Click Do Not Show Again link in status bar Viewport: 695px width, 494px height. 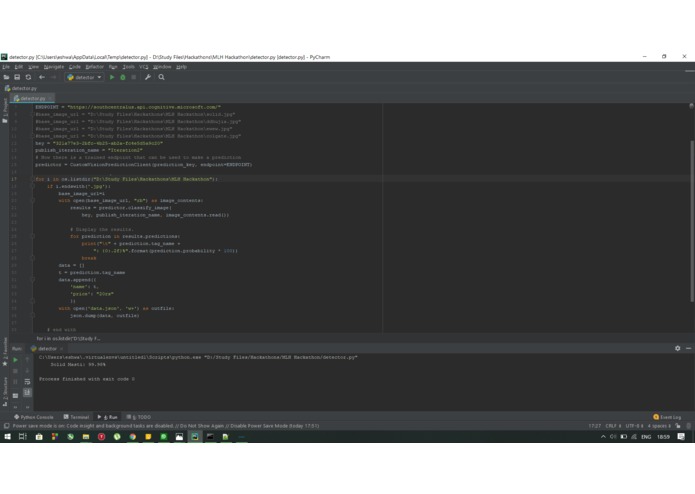(x=201, y=426)
